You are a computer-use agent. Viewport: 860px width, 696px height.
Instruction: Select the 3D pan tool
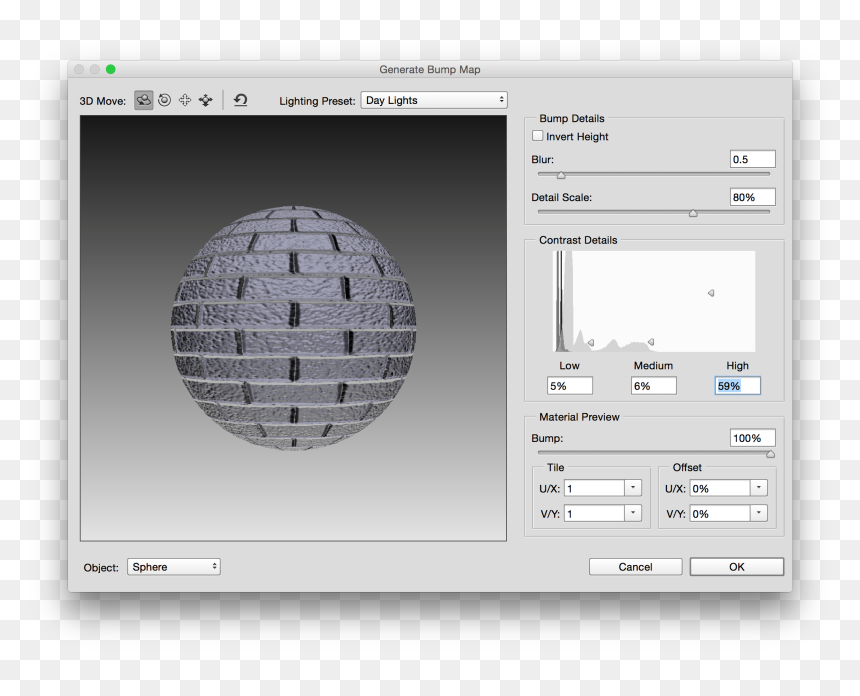coord(185,100)
